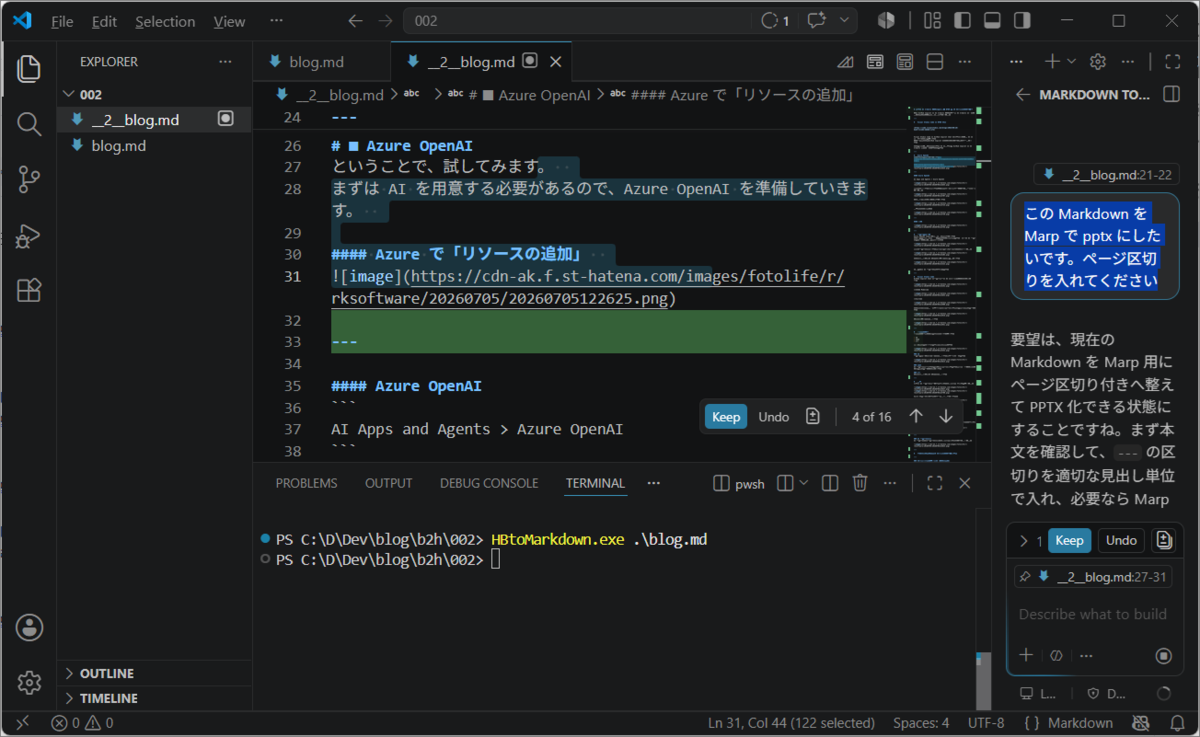The width and height of the screenshot is (1200, 737).
Task: Maximize the terminal panel size
Action: (935, 483)
